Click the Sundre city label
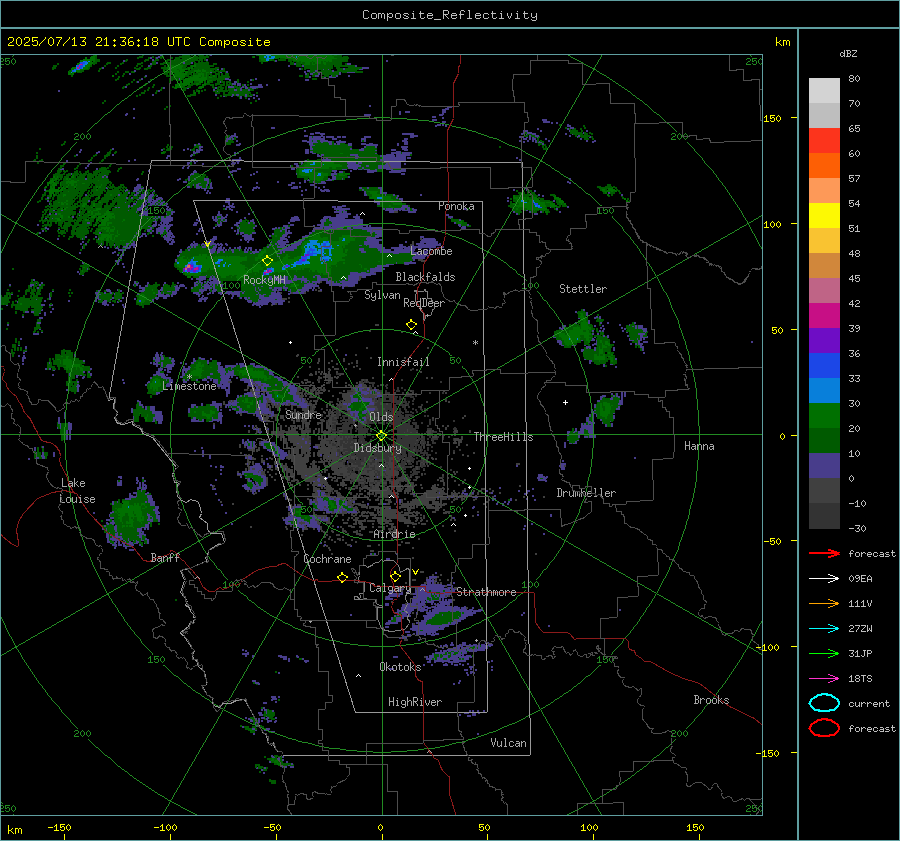Screen dimensions: 900x841 point(304,415)
